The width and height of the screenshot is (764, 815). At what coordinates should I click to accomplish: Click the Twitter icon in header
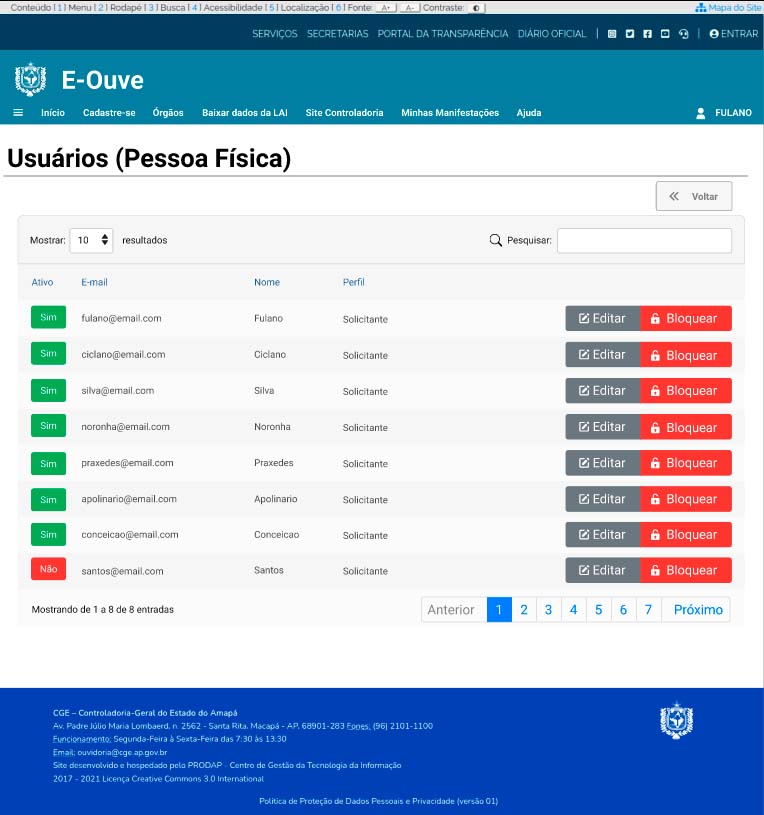tap(630, 34)
